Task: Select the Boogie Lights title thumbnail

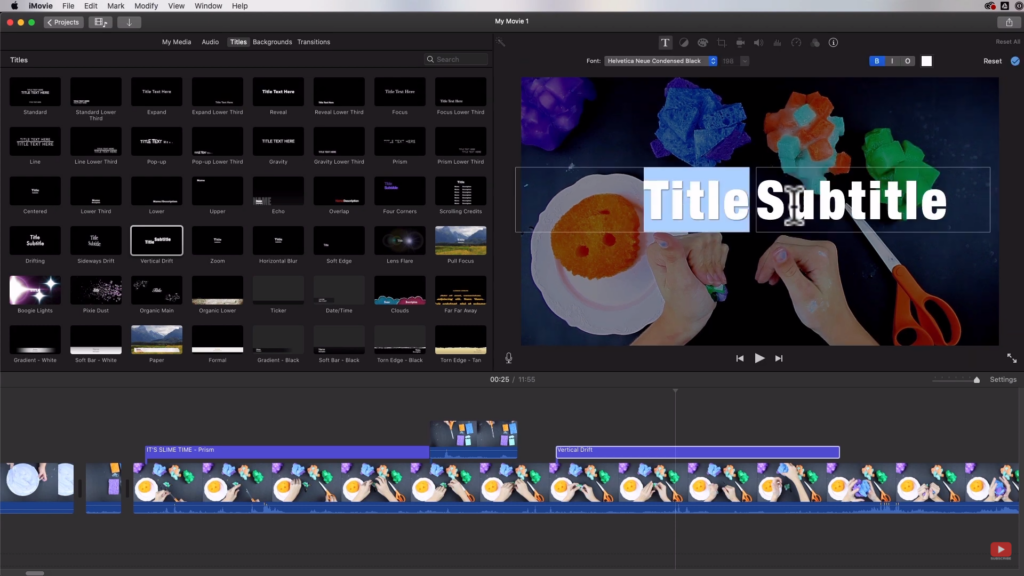Action: (35, 290)
